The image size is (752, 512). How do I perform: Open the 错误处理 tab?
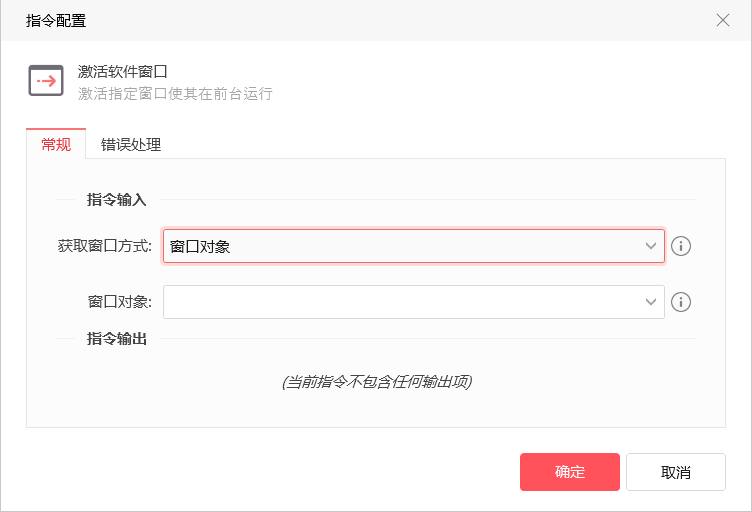[131, 144]
